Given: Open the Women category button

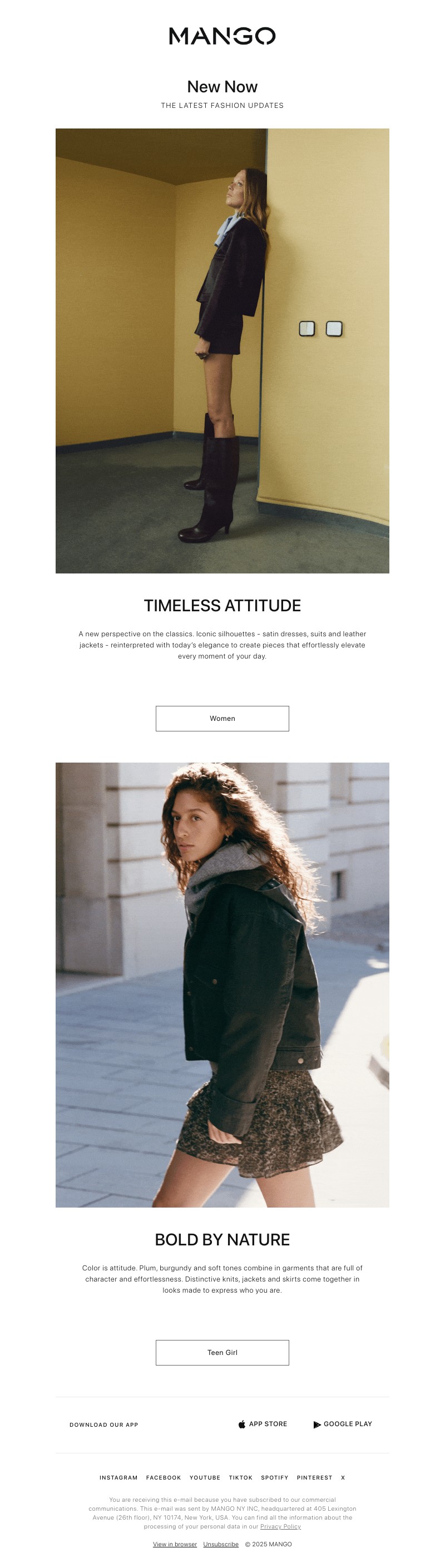Looking at the screenshot, I should [222, 718].
